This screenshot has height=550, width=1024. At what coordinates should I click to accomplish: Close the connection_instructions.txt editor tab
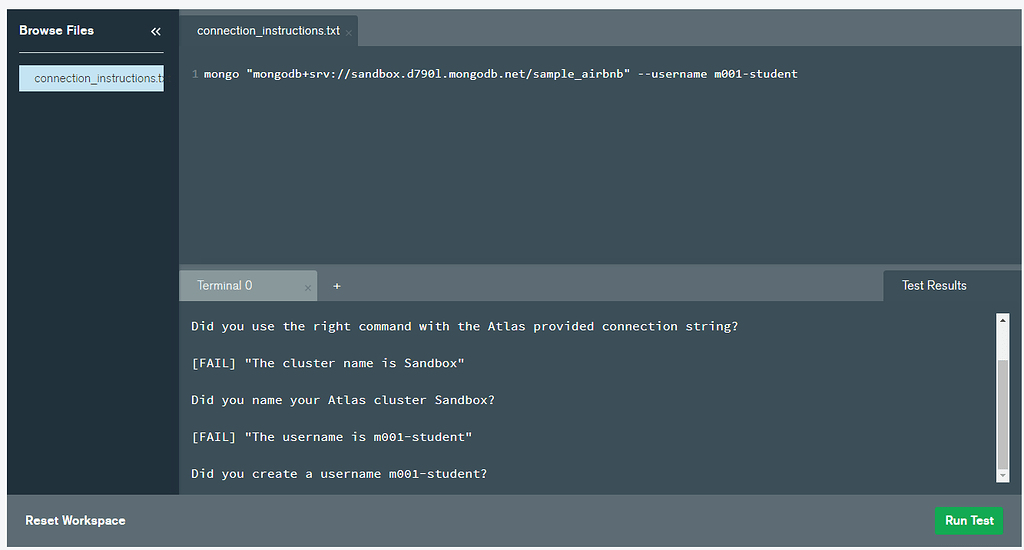pyautogui.click(x=348, y=32)
